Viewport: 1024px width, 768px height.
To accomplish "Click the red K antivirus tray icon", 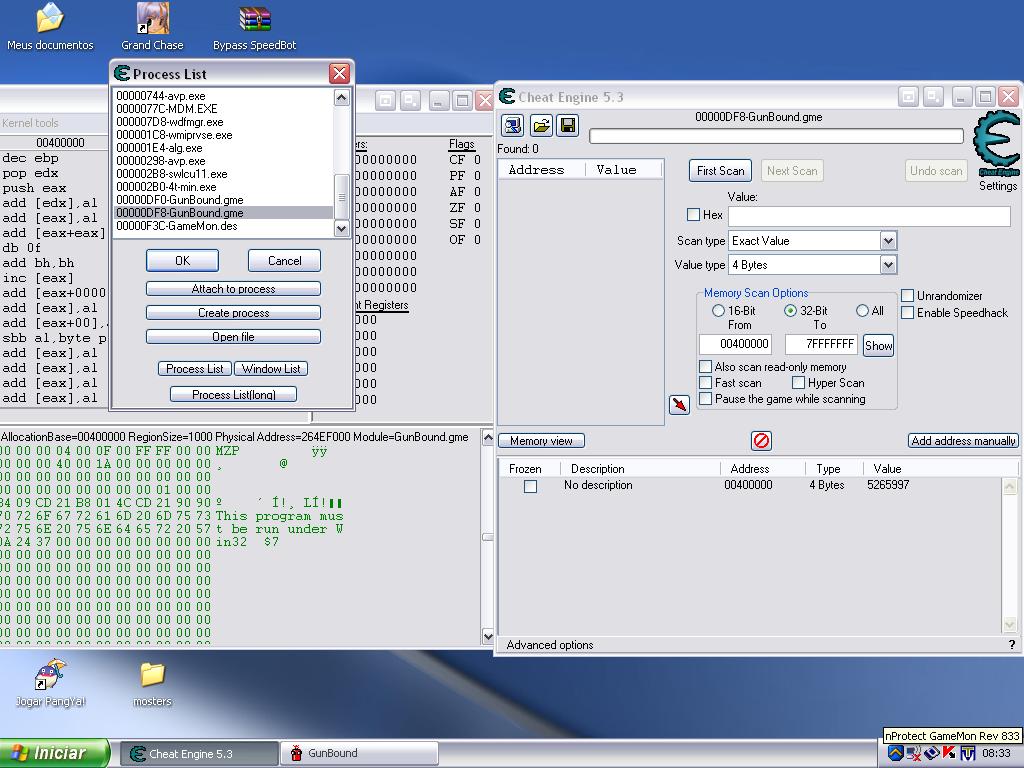I will (x=950, y=754).
